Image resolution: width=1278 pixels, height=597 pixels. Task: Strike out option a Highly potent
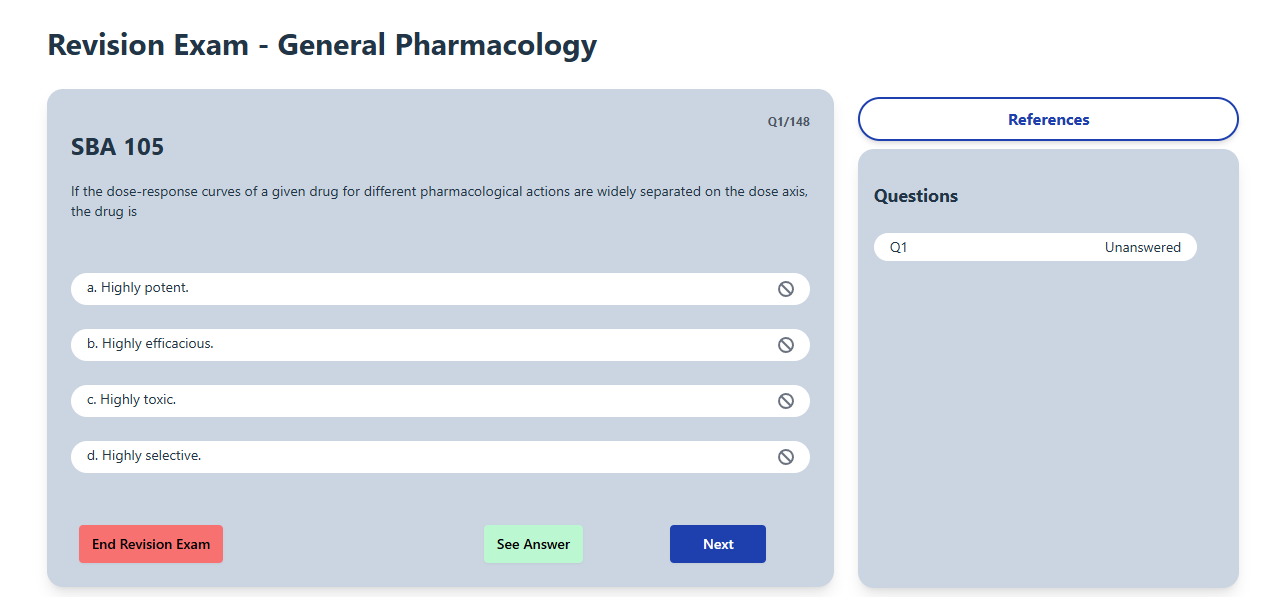(x=786, y=289)
